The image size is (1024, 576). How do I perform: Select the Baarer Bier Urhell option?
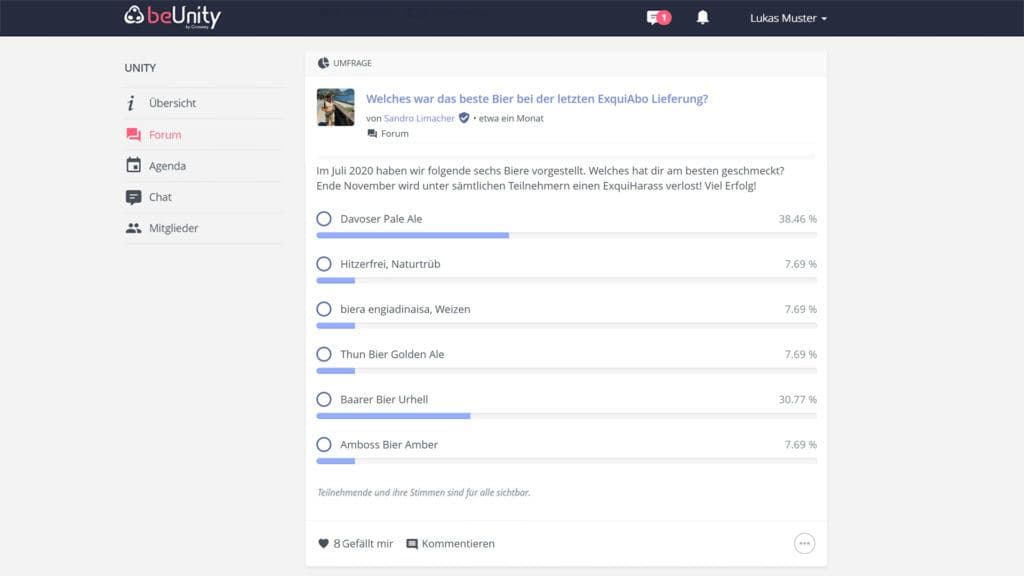pos(324,399)
